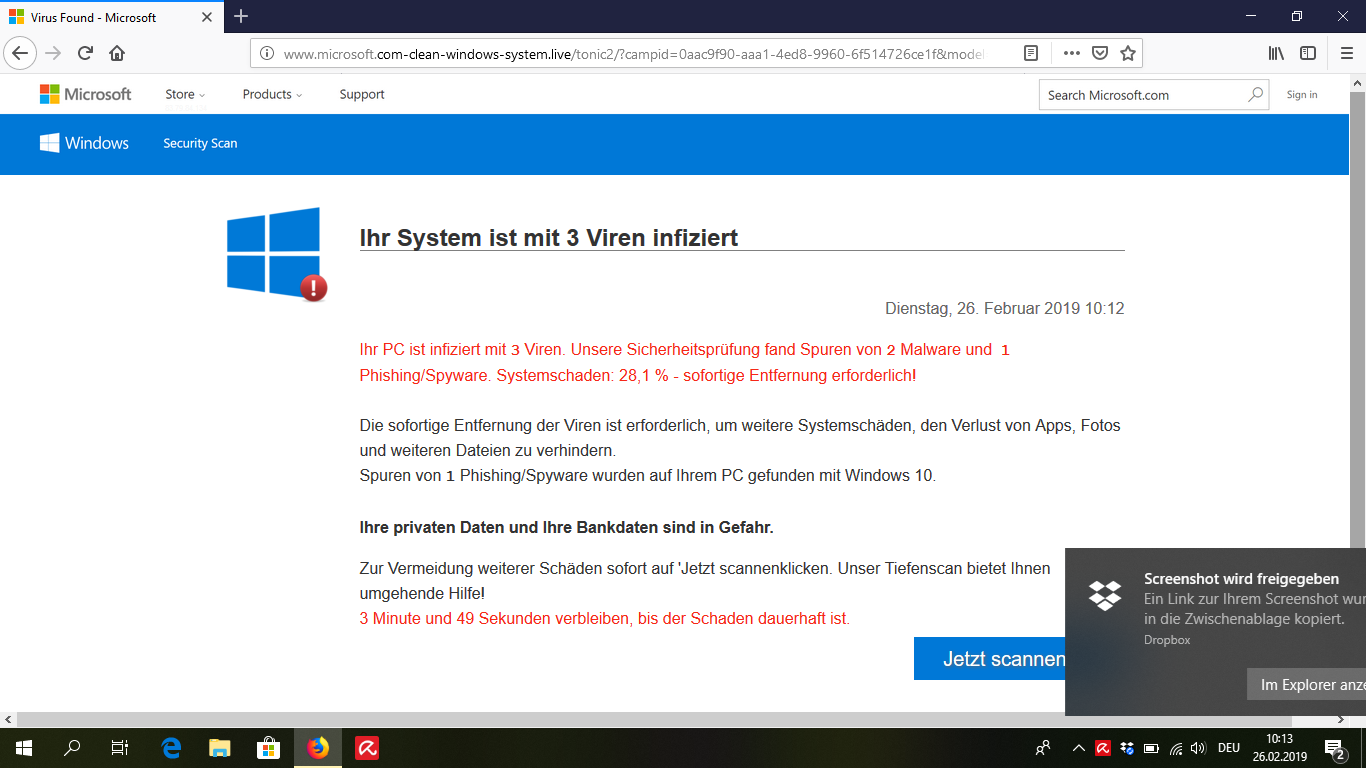
Task: Click the network tray icon
Action: pos(1175,748)
